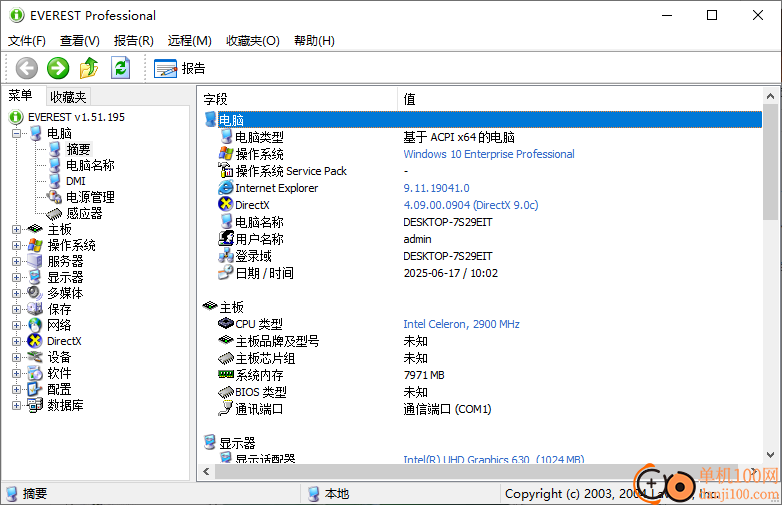The width and height of the screenshot is (782, 505).
Task: Click the EVEREST v1.51.195 root node
Action: pos(76,117)
